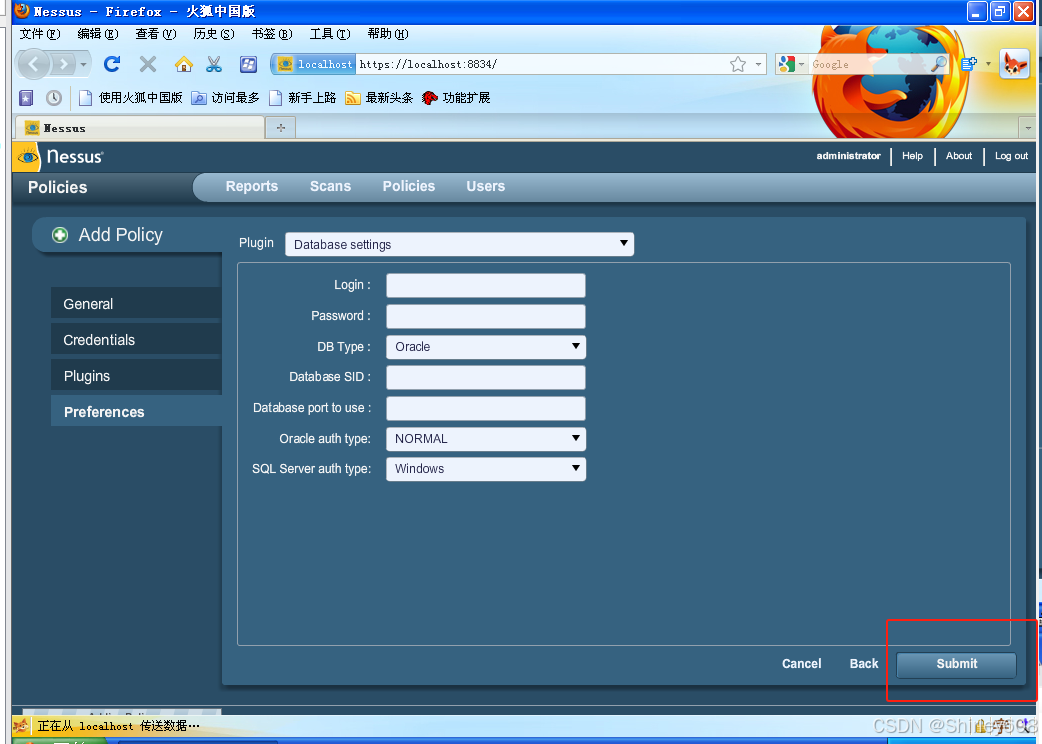Open the 最新头条 feed bookmark
1042x744 pixels.
[x=379, y=98]
